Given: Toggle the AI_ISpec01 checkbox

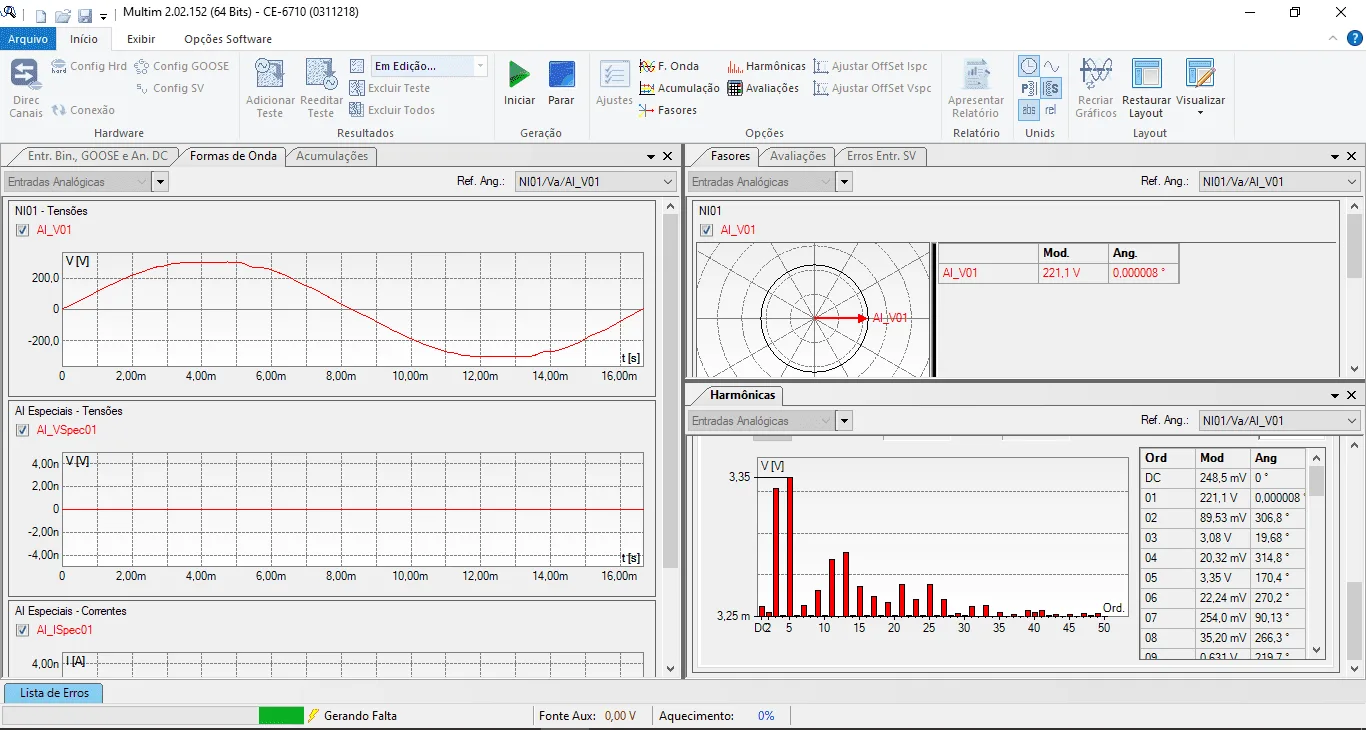Looking at the screenshot, I should point(23,630).
